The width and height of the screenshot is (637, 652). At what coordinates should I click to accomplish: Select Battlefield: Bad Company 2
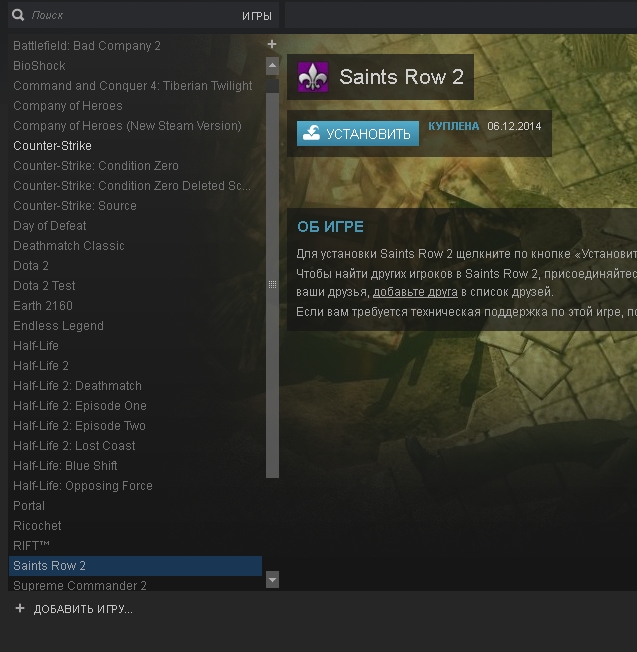(135, 45)
